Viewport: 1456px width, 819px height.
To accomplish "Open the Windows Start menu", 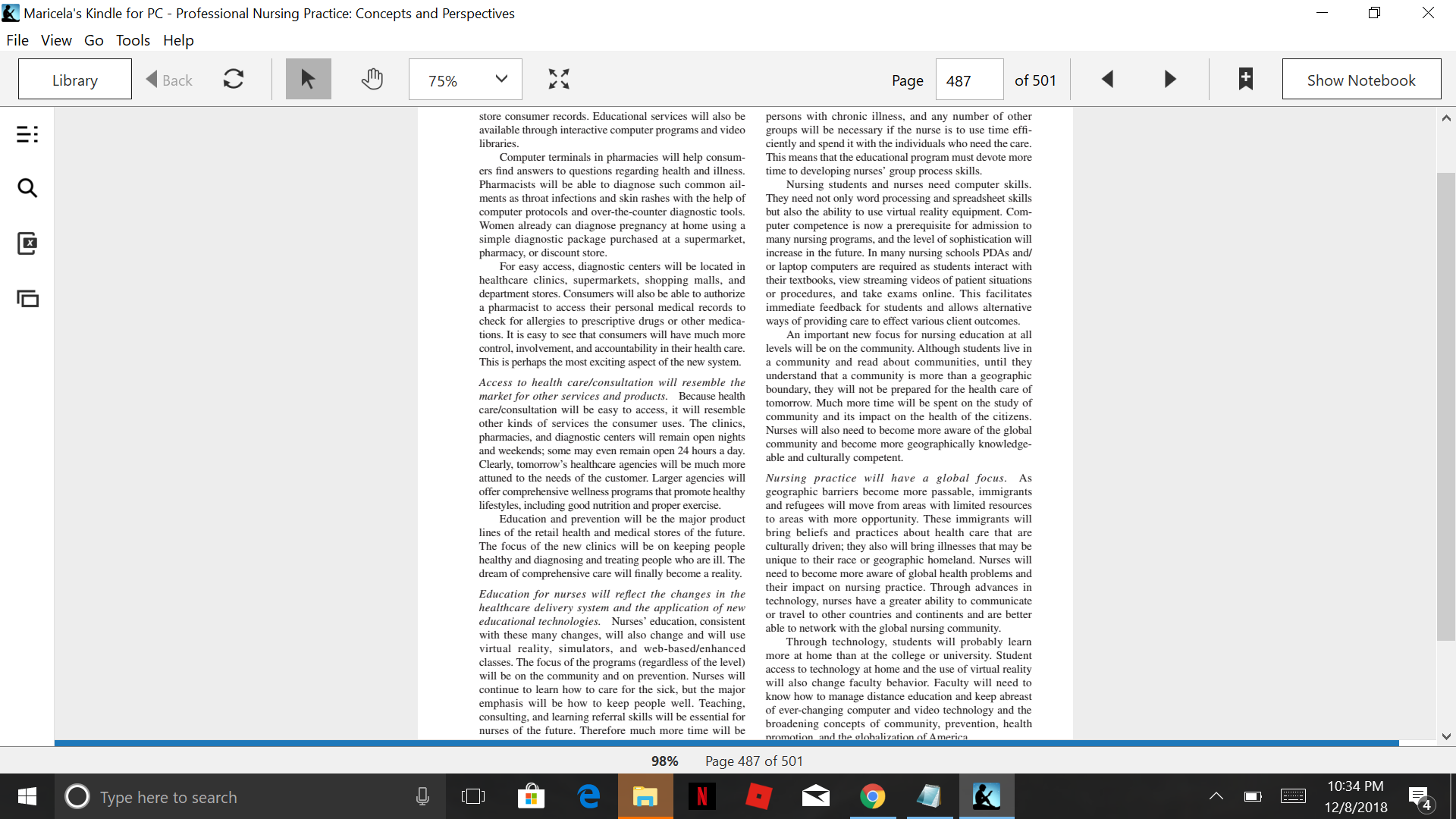I will pyautogui.click(x=27, y=796).
